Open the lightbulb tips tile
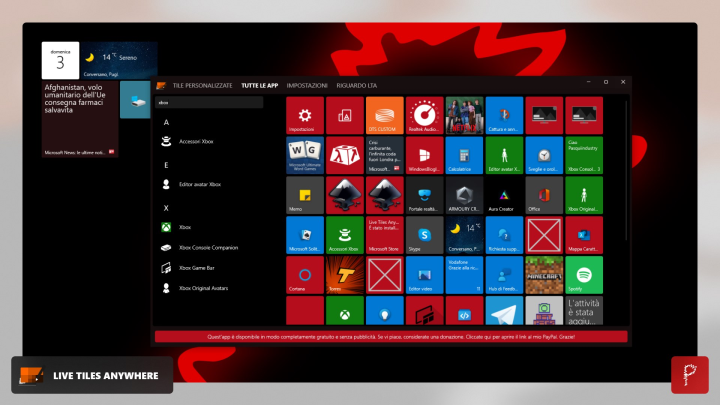The image size is (720, 405). [385, 310]
